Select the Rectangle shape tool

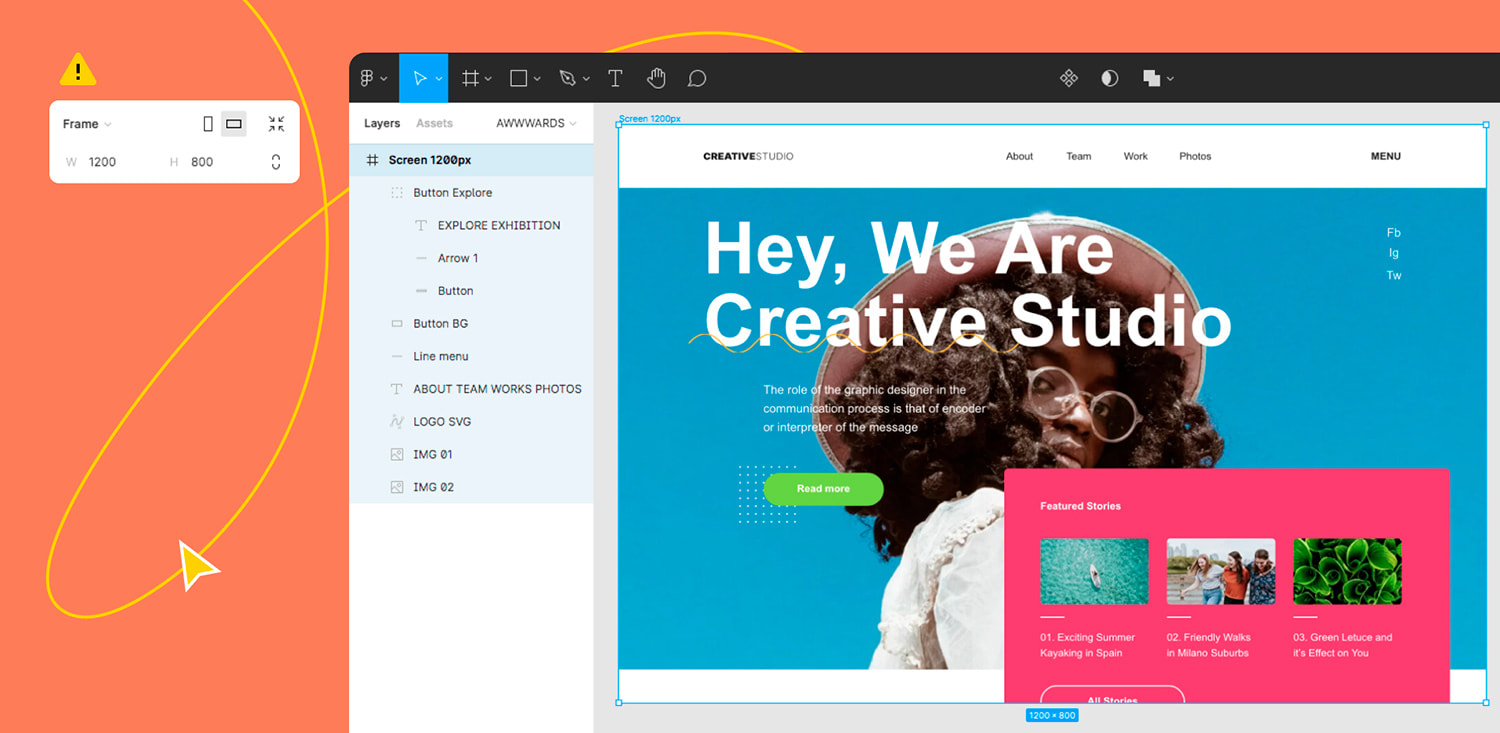tap(519, 78)
